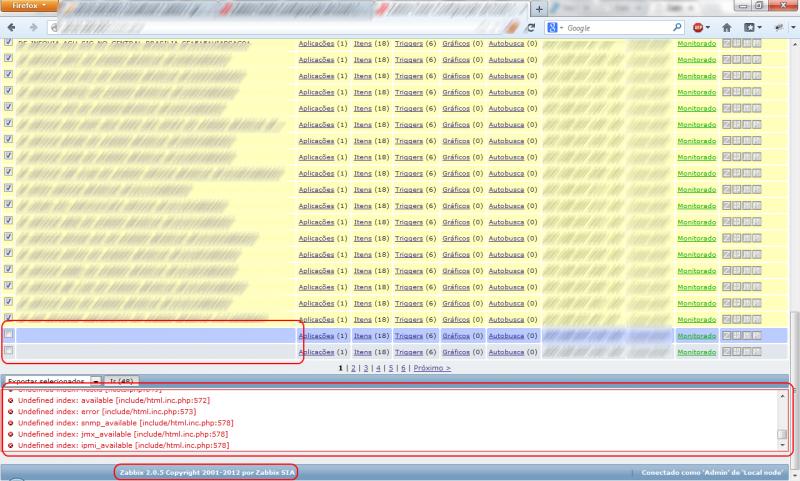Click the Zabbix 2.0.5 Copyright footer link
The width and height of the screenshot is (800, 481).
click(207, 472)
